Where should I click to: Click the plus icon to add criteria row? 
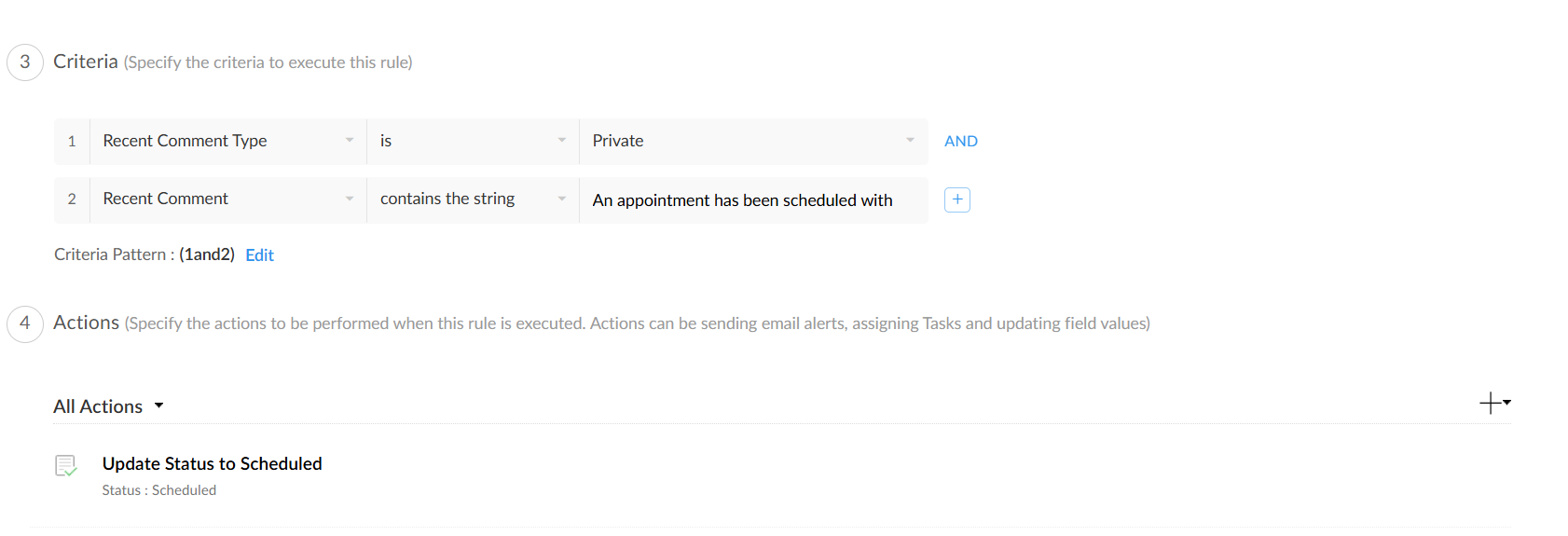[957, 199]
